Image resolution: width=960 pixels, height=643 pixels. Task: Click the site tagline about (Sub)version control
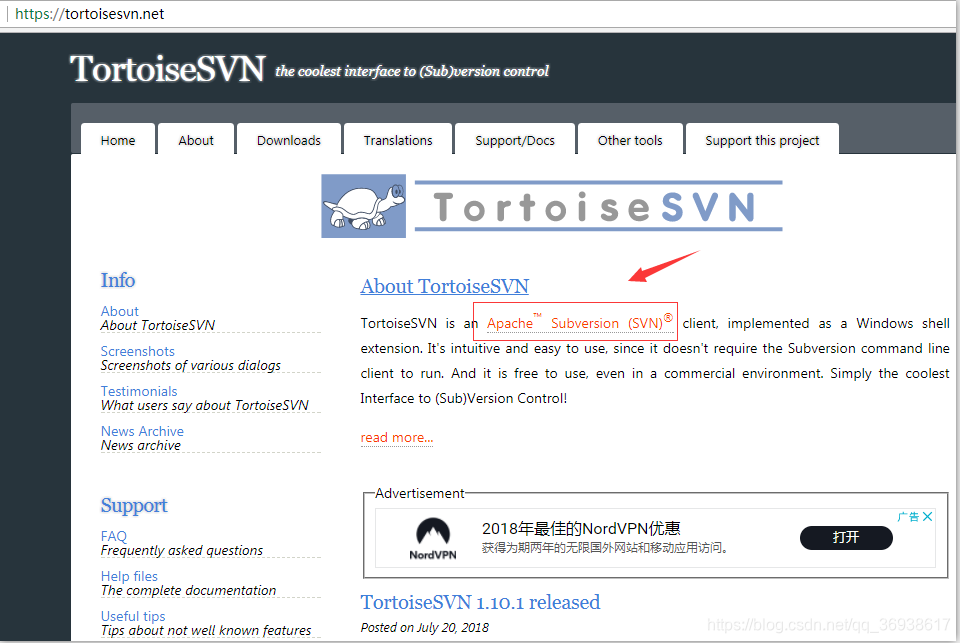pos(412,71)
